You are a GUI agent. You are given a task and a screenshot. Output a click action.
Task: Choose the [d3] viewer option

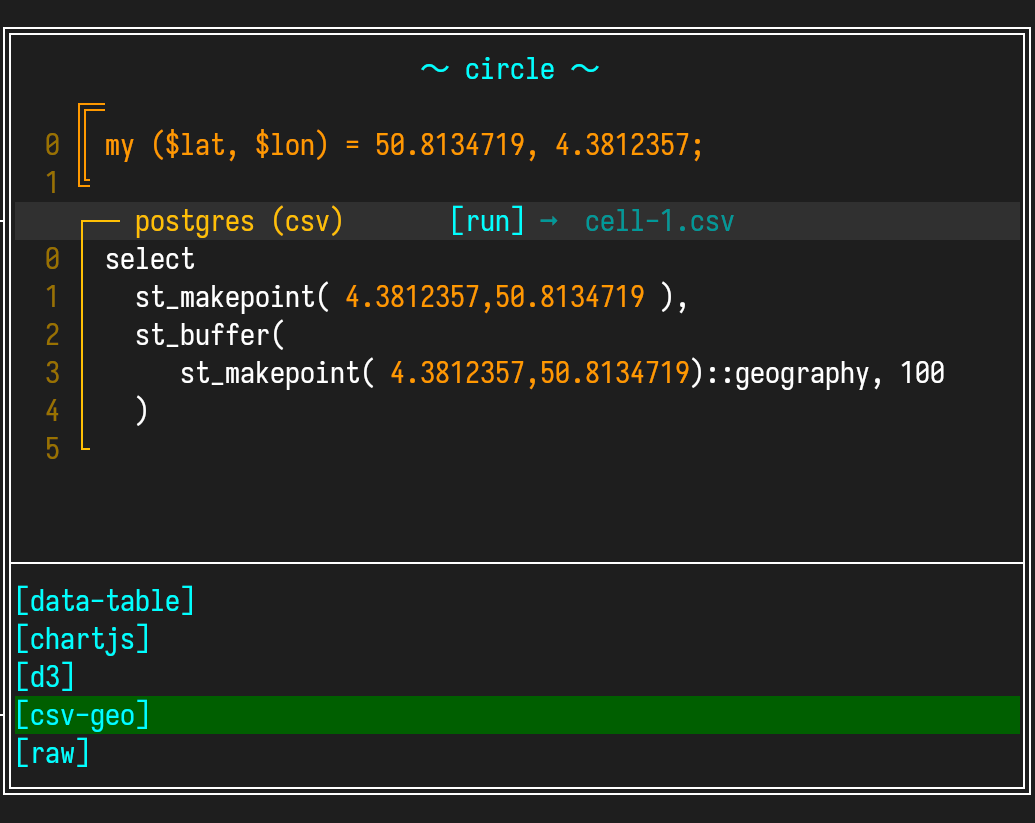(x=45, y=677)
